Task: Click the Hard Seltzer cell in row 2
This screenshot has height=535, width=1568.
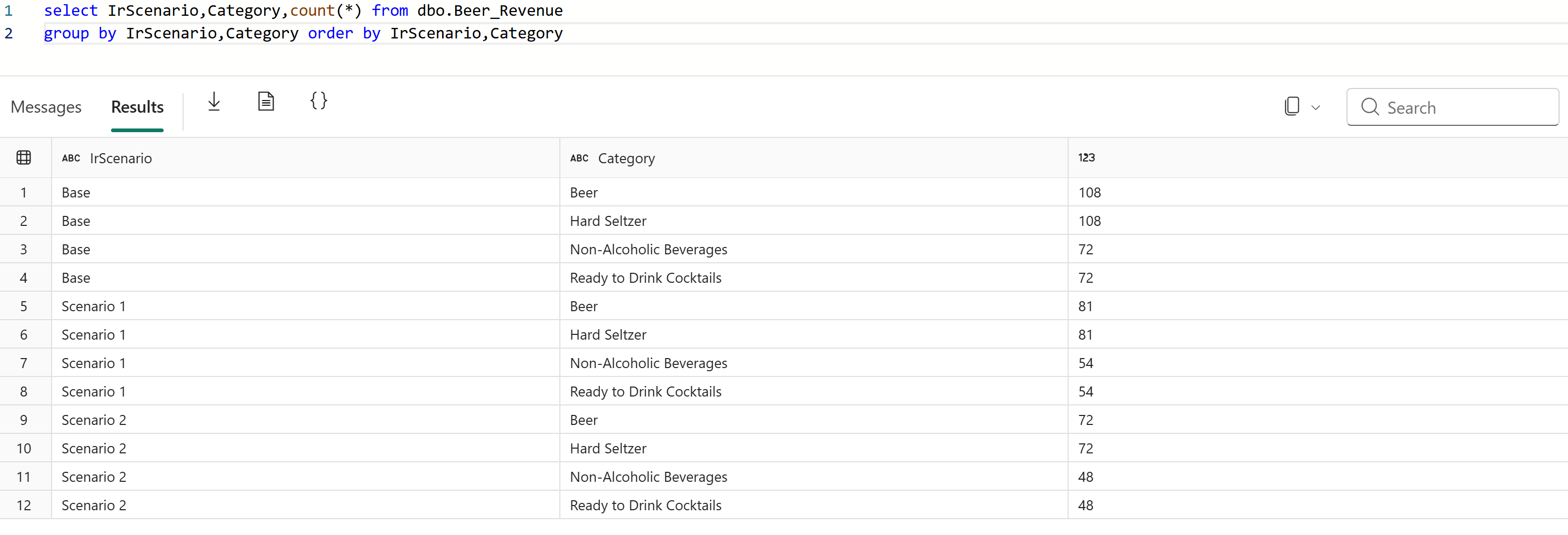Action: click(x=608, y=221)
